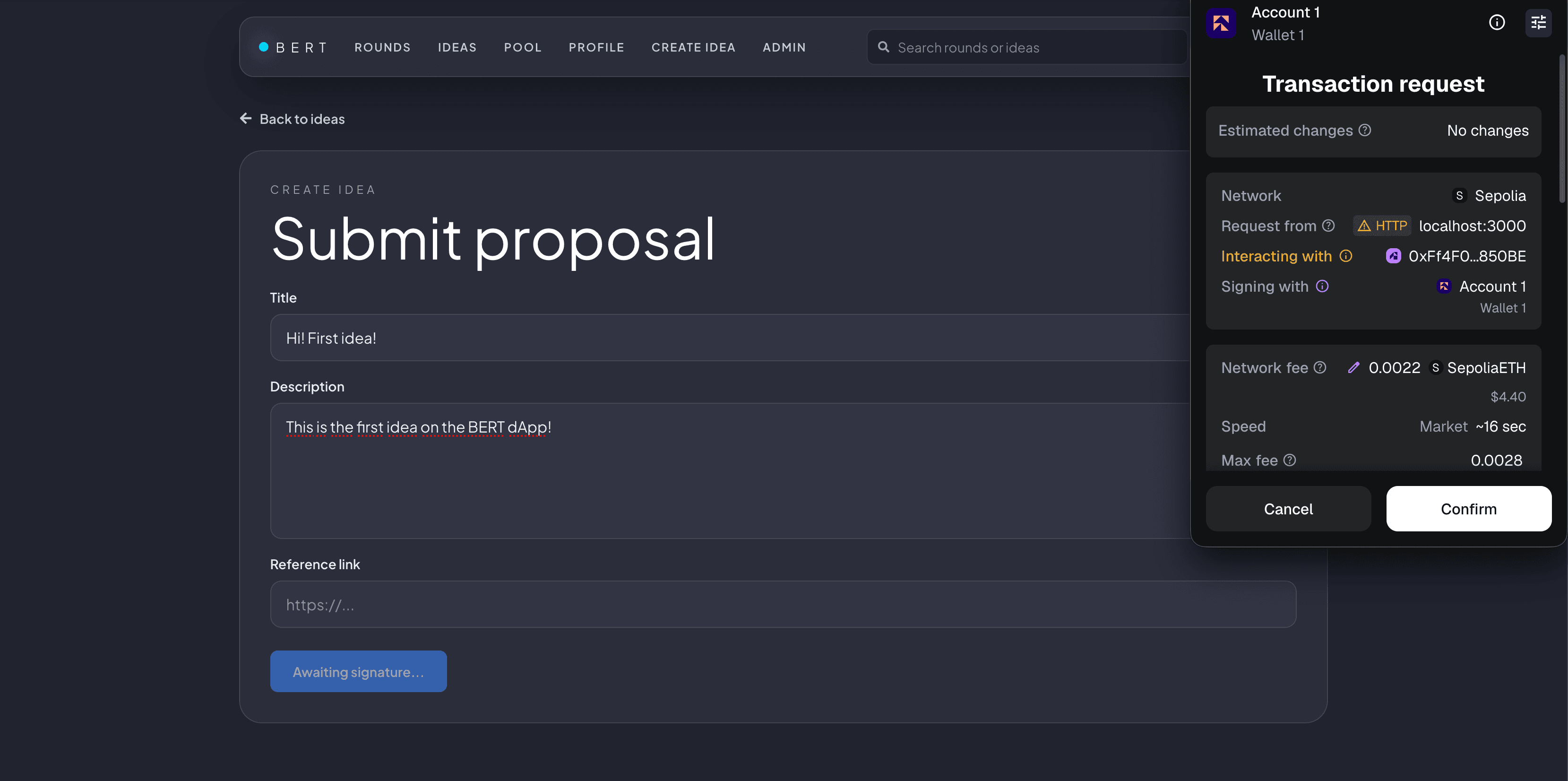Go to the Pool nav item
The width and height of the screenshot is (1568, 781).
click(522, 47)
